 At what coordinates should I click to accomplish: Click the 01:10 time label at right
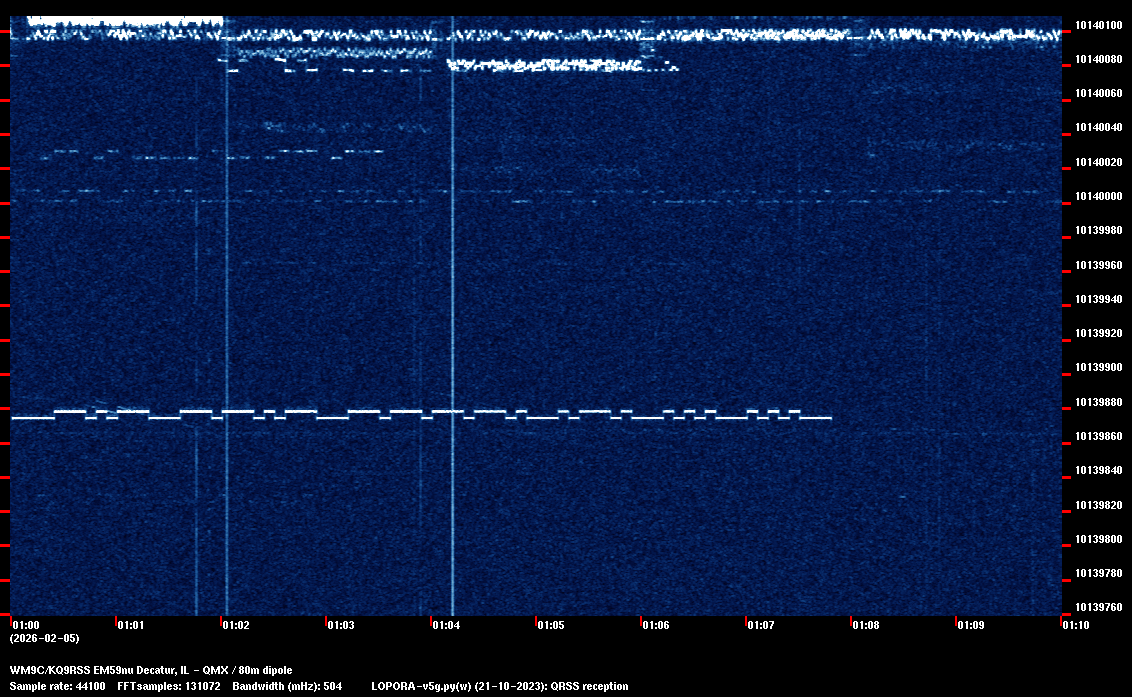tap(1075, 625)
